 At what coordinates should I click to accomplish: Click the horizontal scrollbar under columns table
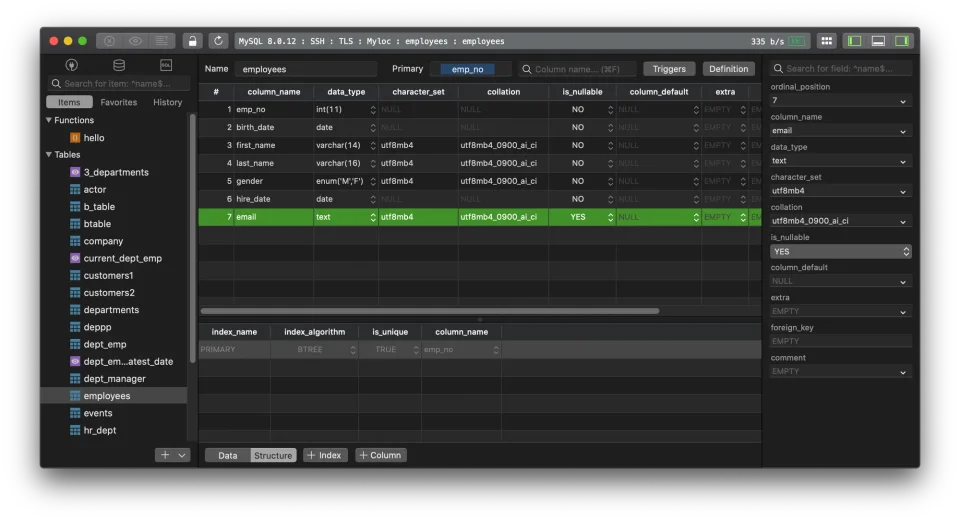tap(430, 311)
